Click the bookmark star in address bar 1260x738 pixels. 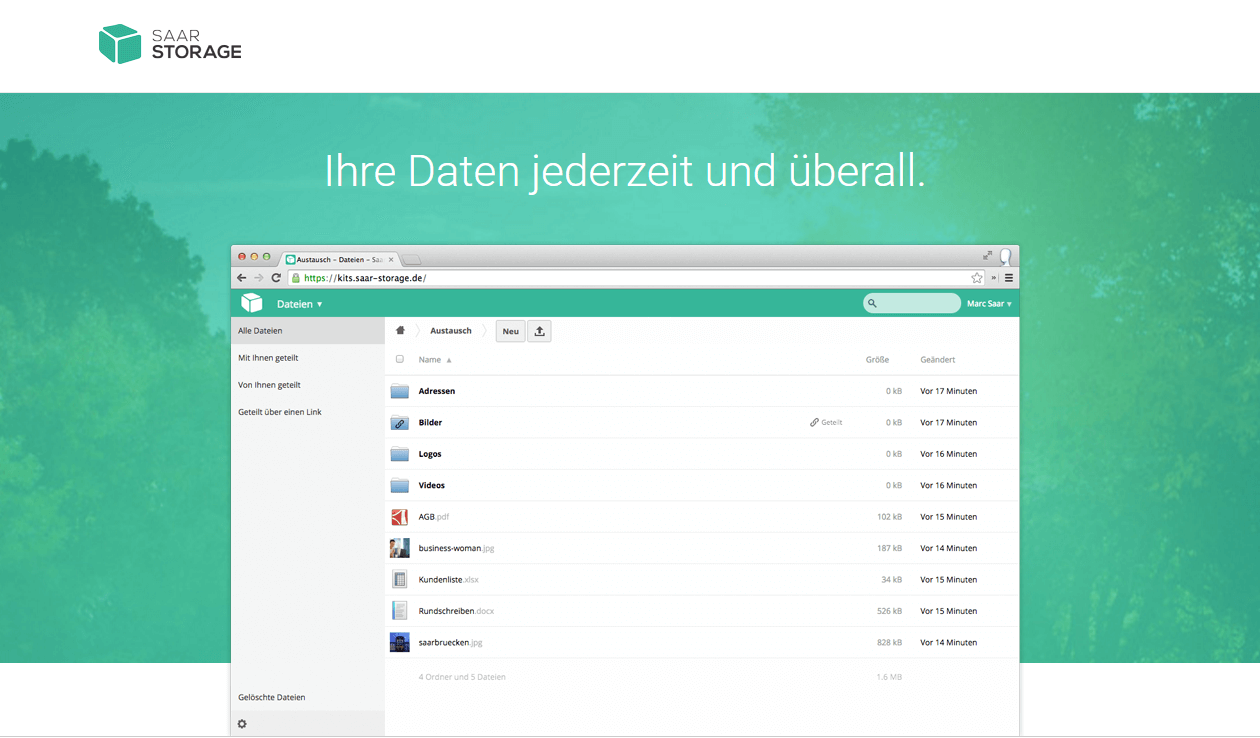(x=977, y=278)
